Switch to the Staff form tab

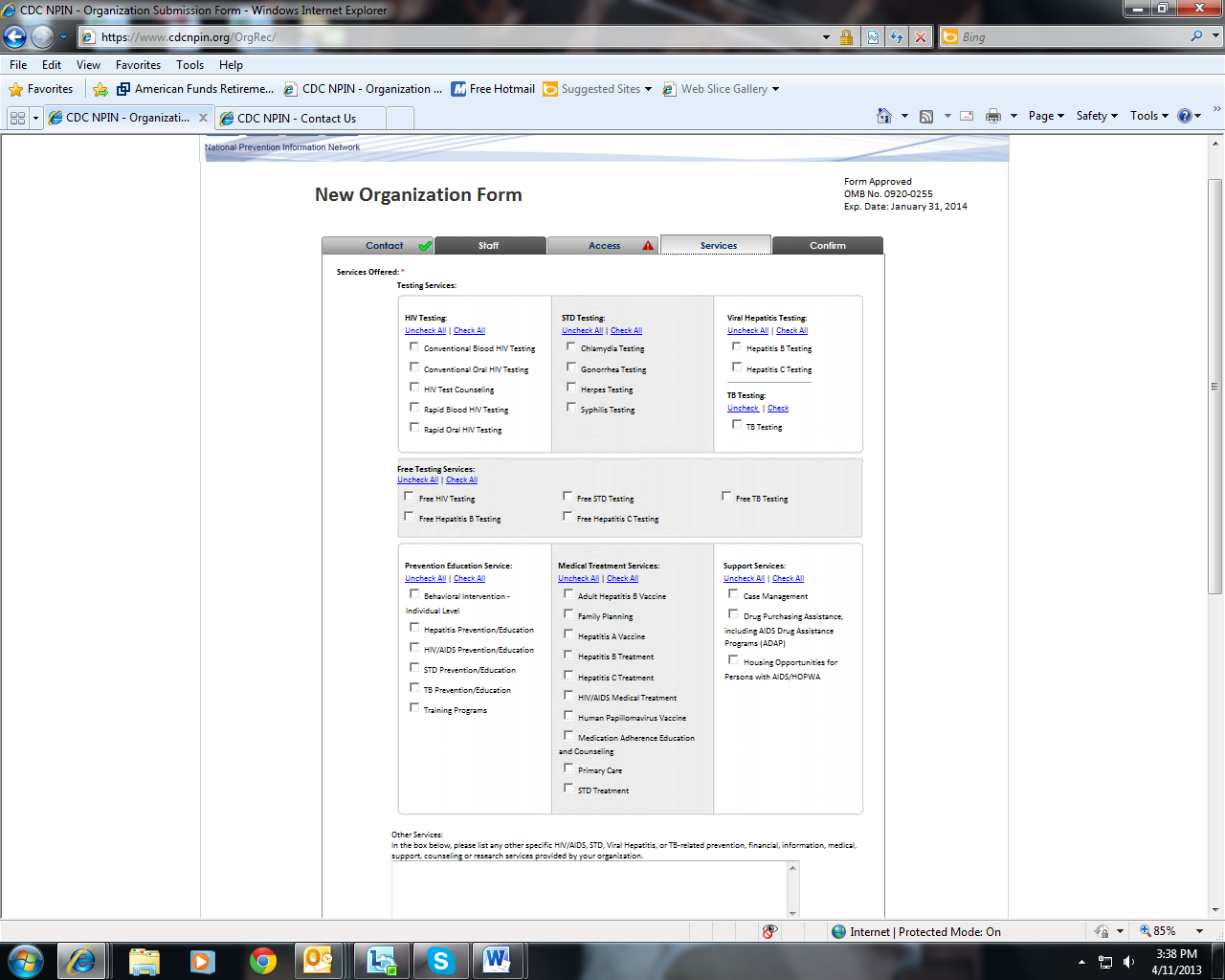coord(490,245)
